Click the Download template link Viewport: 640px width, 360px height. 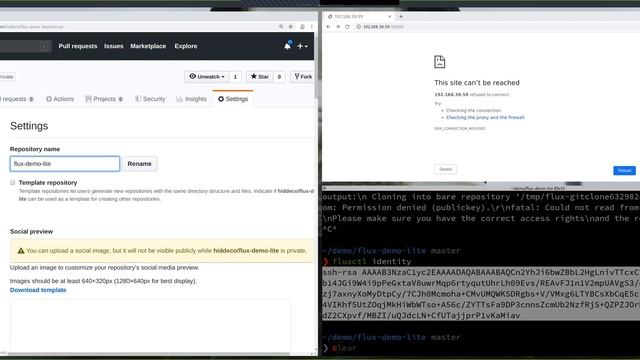pyautogui.click(x=38, y=290)
